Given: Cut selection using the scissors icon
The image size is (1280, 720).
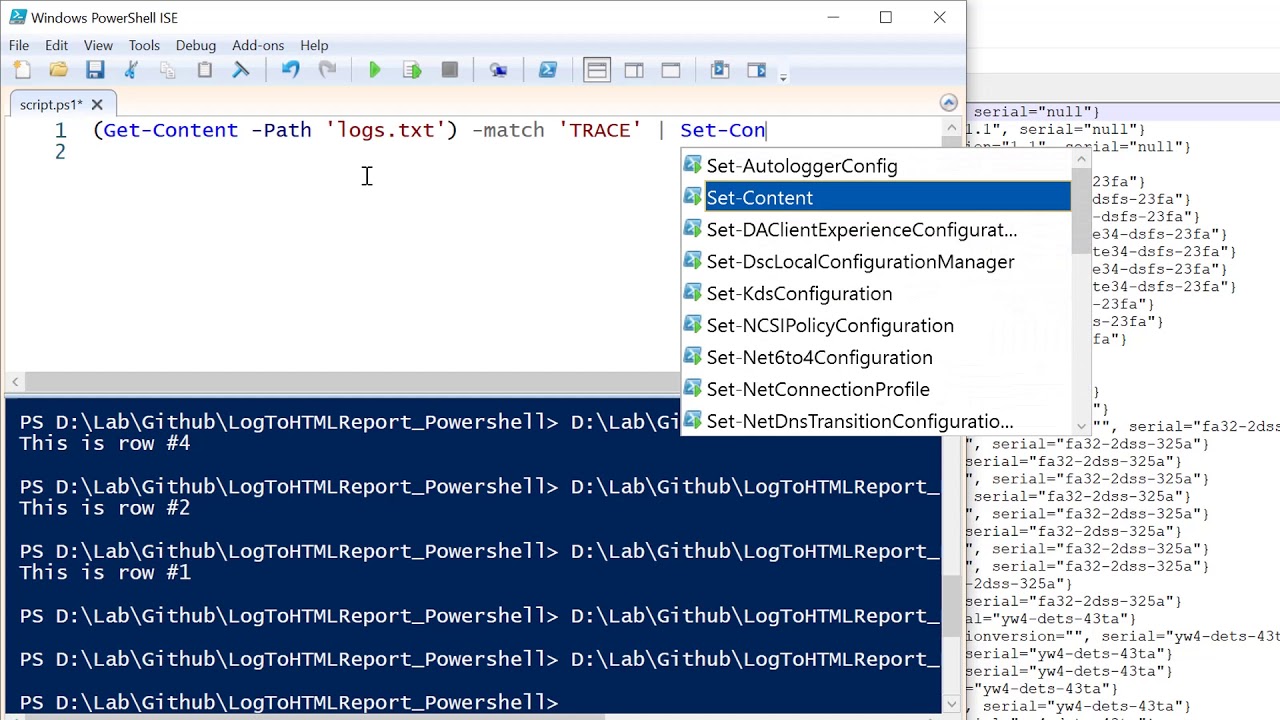Looking at the screenshot, I should [131, 70].
